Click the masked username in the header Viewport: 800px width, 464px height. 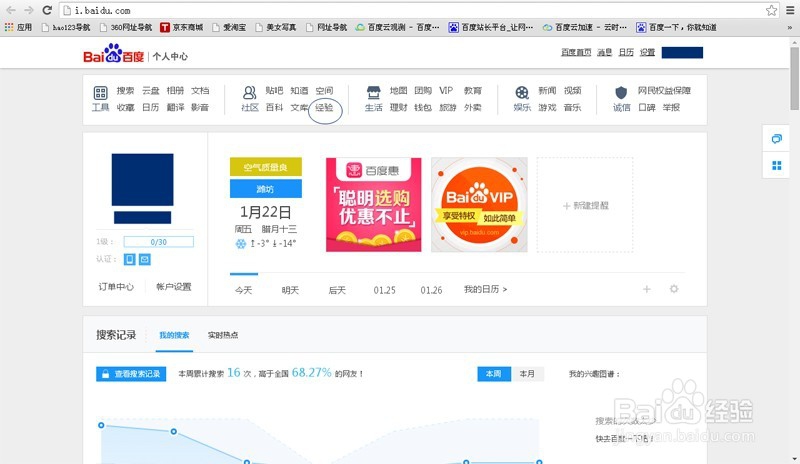click(682, 53)
